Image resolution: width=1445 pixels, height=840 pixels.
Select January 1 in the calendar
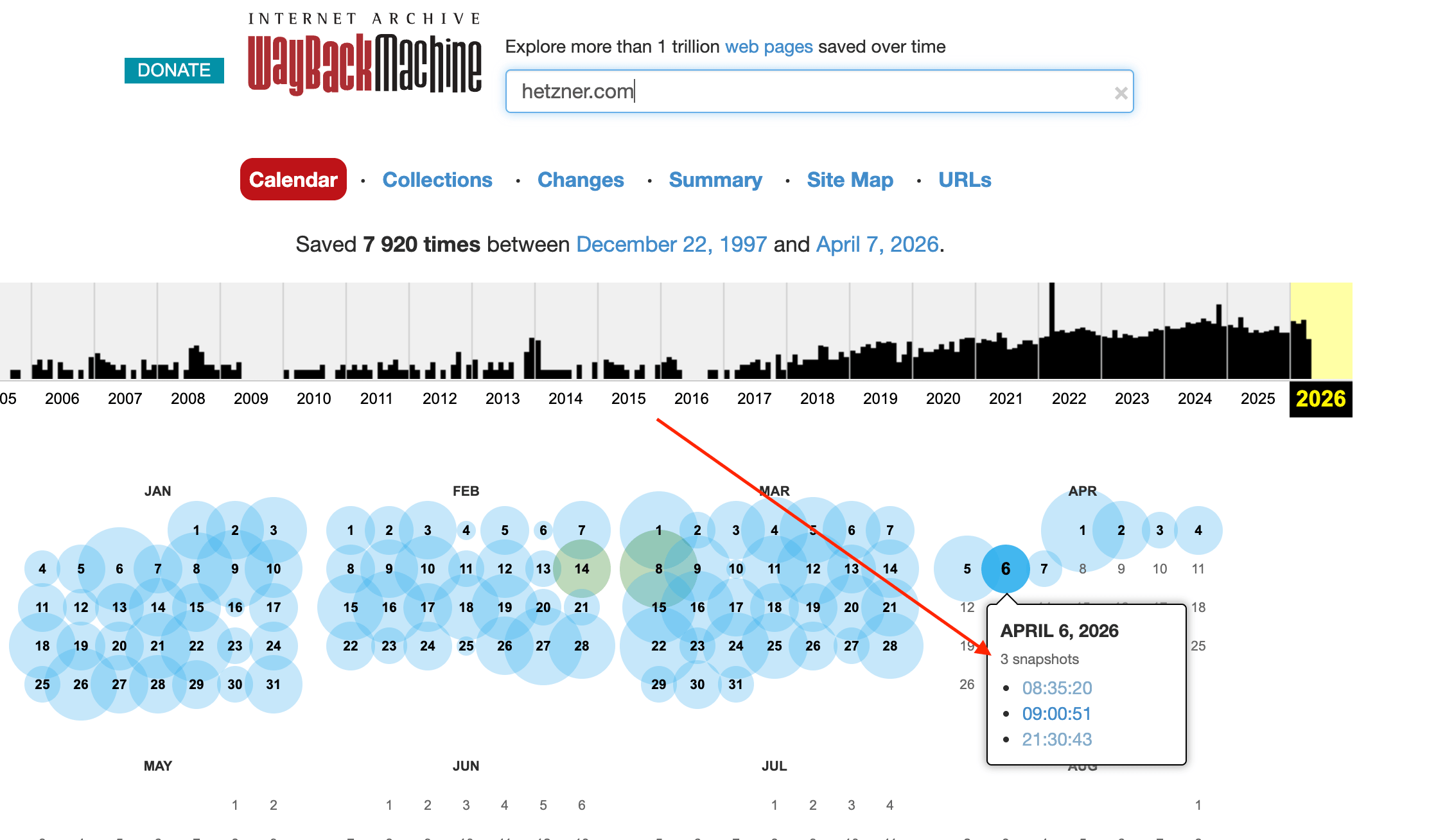tap(197, 530)
